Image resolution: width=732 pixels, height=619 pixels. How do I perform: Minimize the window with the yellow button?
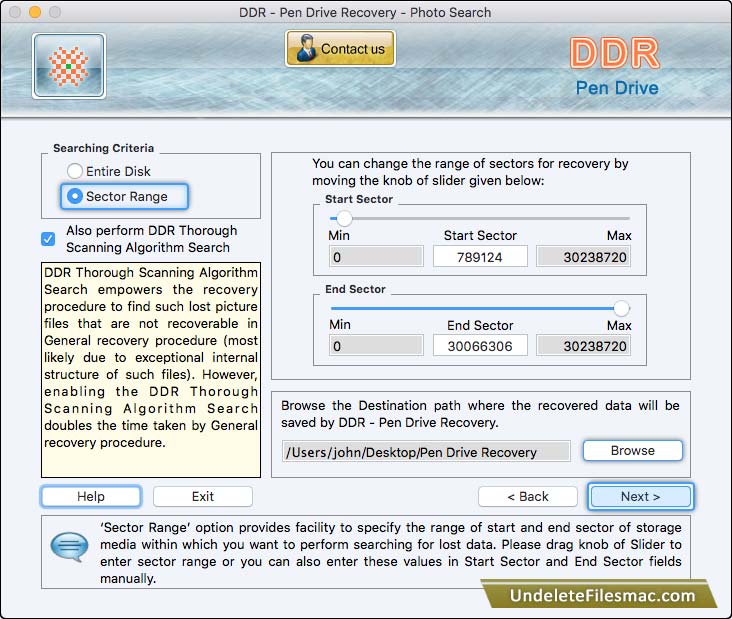click(35, 12)
